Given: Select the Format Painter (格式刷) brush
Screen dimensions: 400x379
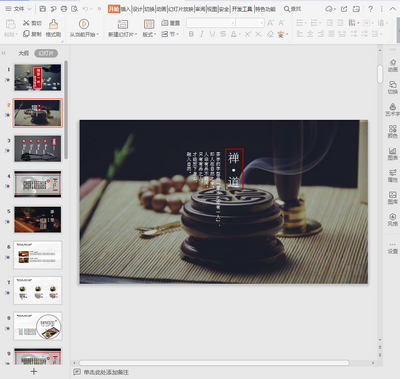Looking at the screenshot, I should pos(53,24).
